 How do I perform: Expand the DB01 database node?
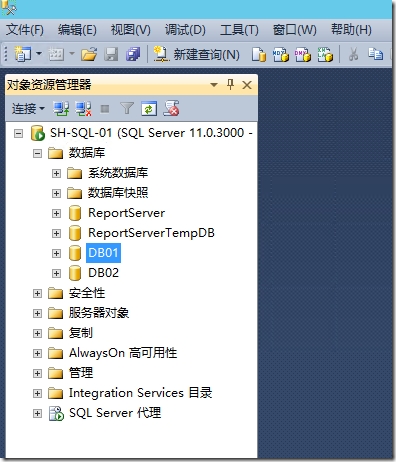[x=56, y=254]
